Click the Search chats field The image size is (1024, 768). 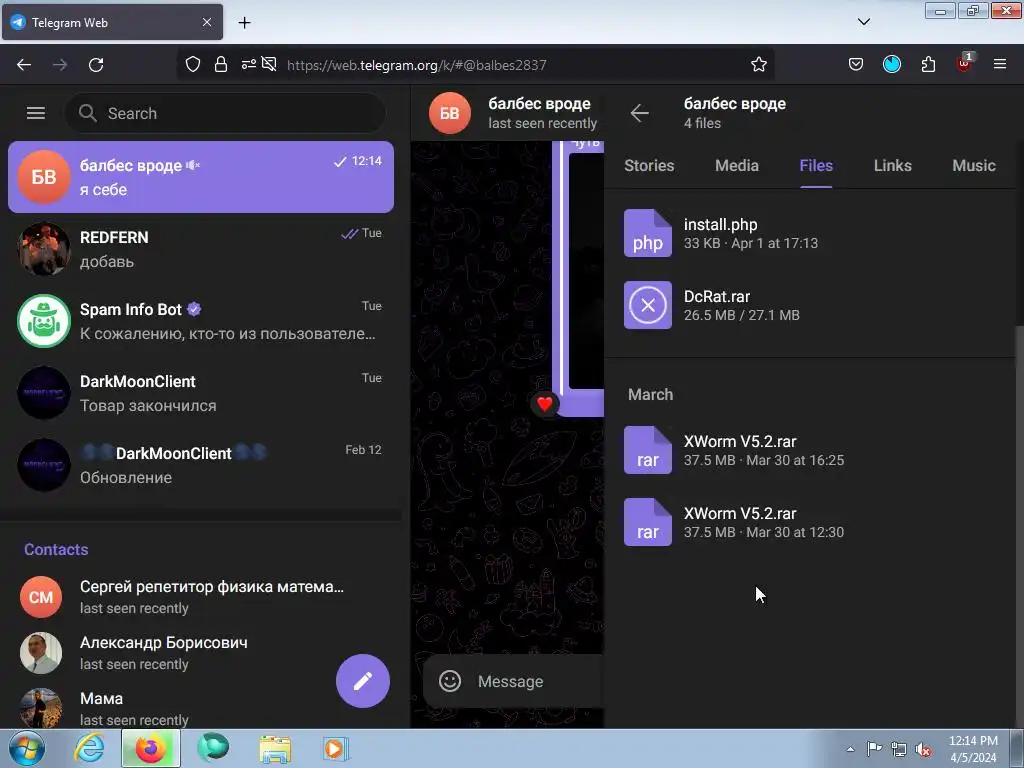coord(225,113)
